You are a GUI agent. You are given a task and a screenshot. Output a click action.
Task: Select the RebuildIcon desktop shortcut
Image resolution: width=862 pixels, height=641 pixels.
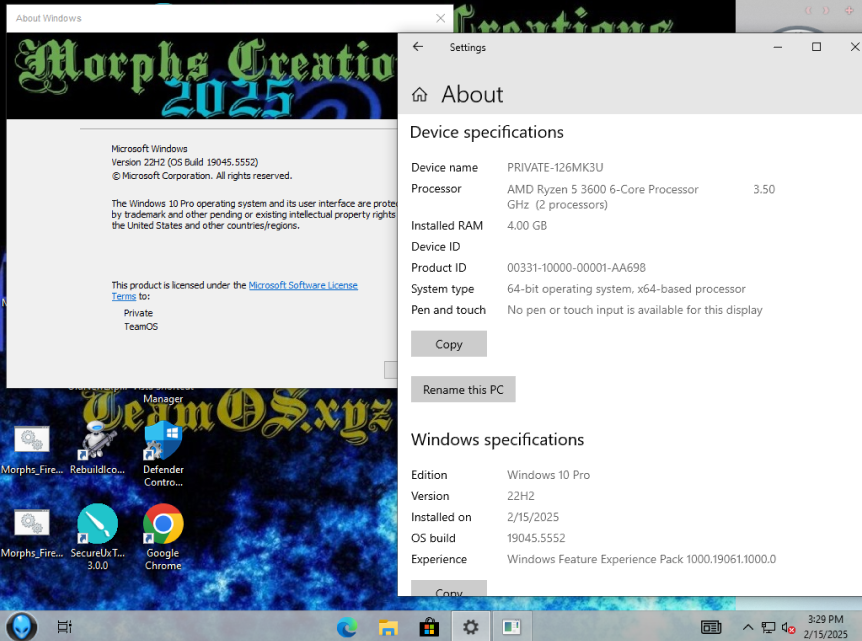(x=97, y=448)
